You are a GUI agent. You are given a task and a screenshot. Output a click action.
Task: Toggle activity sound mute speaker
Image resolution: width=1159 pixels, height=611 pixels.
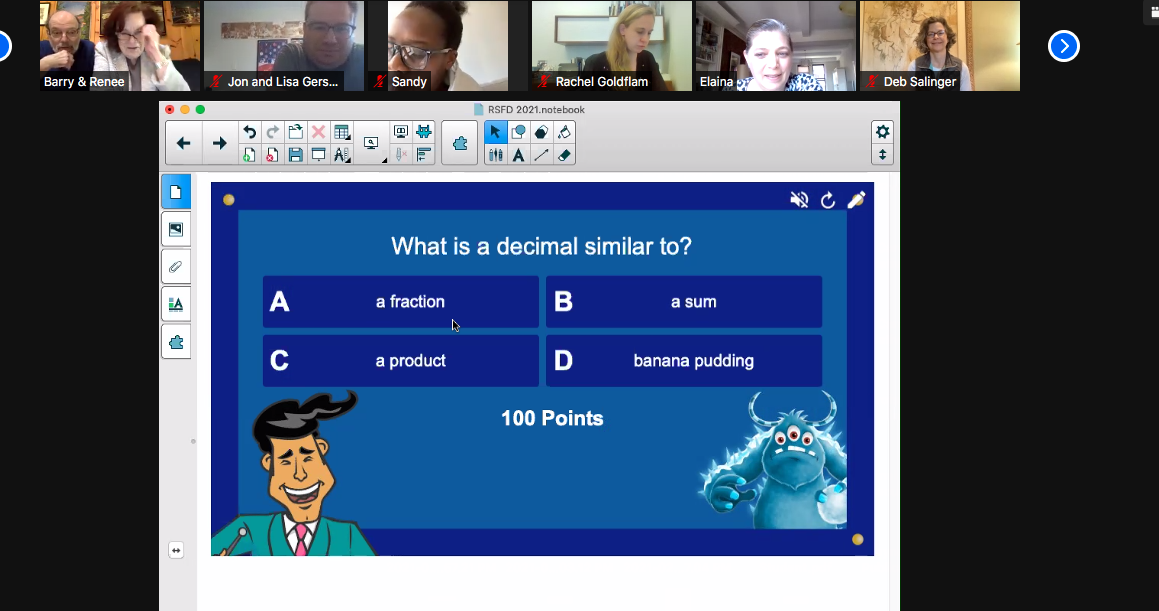pyautogui.click(x=799, y=199)
